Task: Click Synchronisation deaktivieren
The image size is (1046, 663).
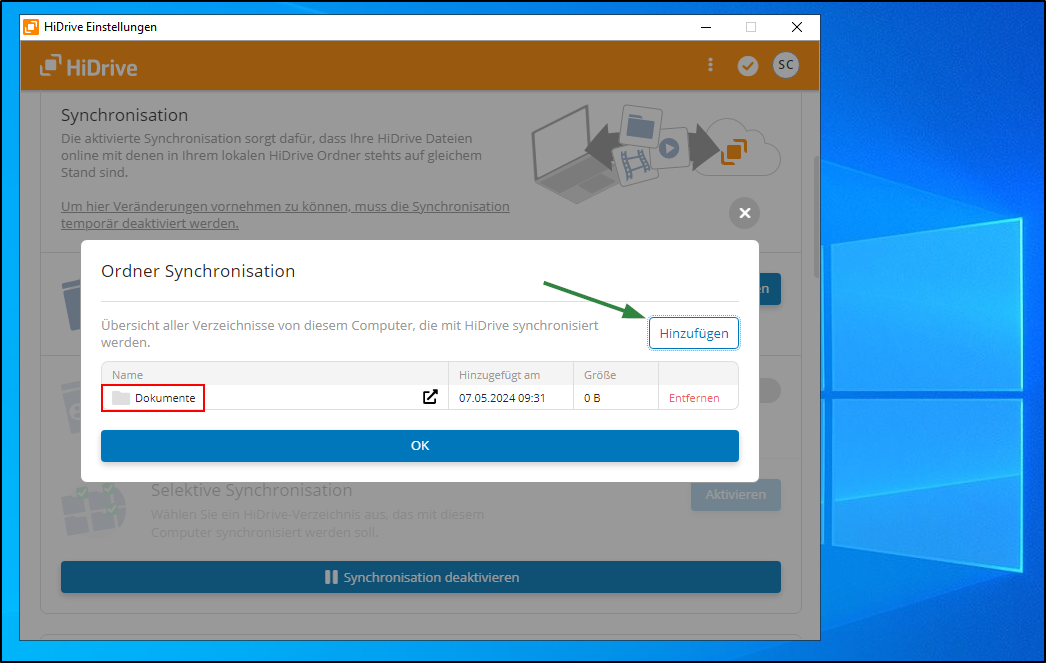Action: tap(420, 577)
